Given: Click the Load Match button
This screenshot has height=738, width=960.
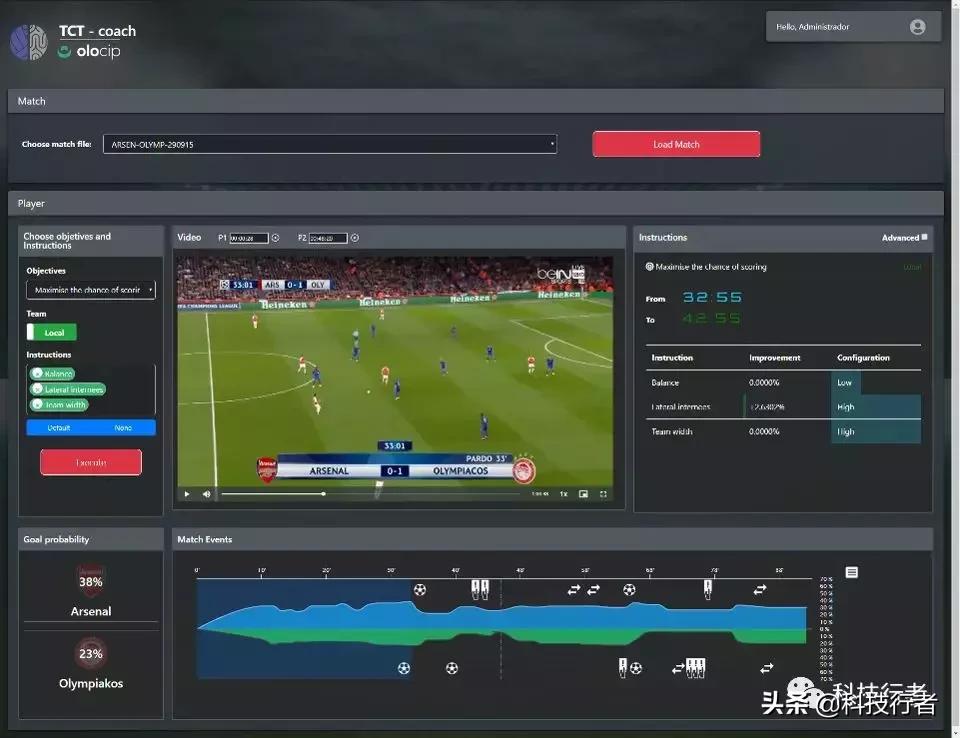Looking at the screenshot, I should coord(676,145).
